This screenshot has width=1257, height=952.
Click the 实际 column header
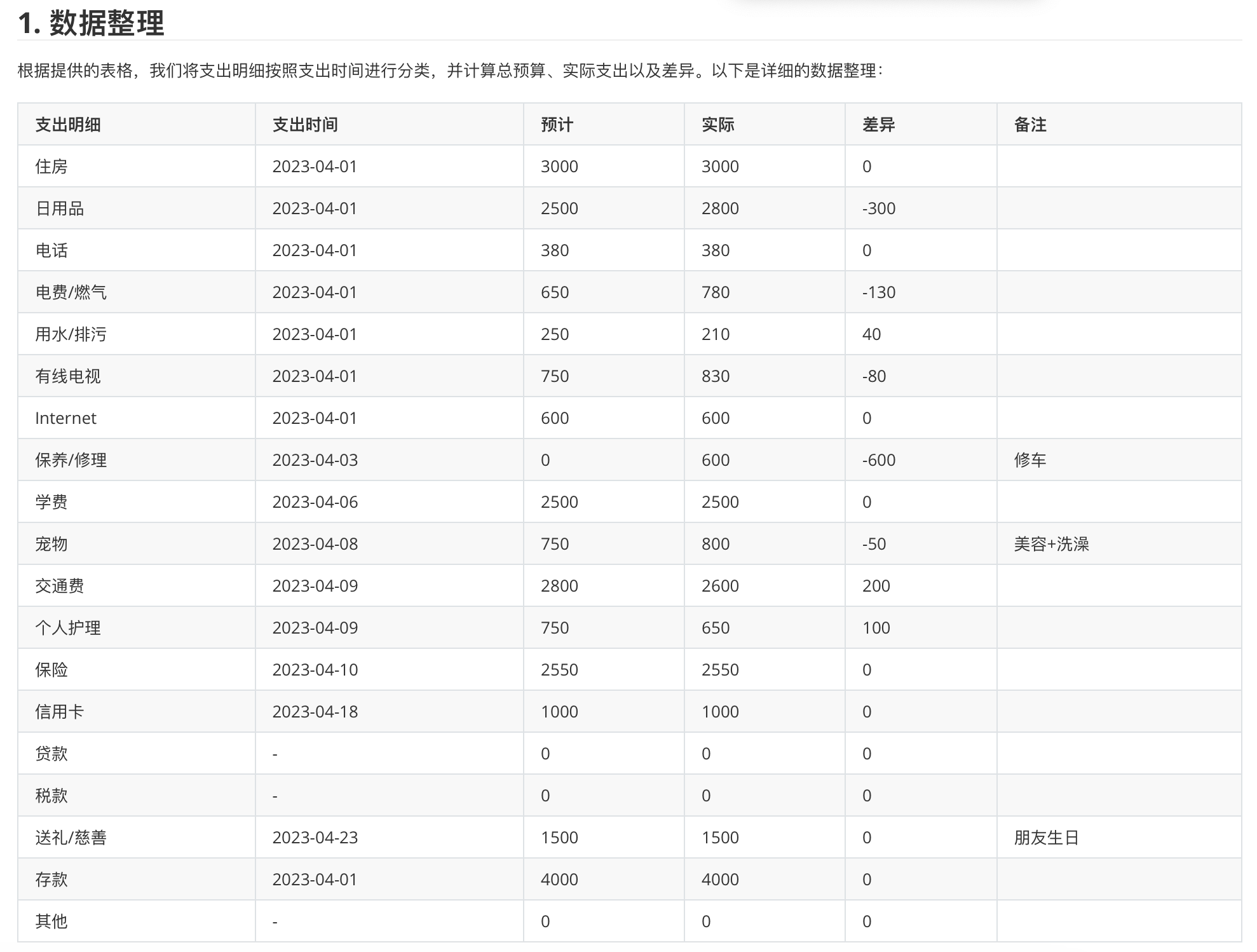(x=717, y=125)
